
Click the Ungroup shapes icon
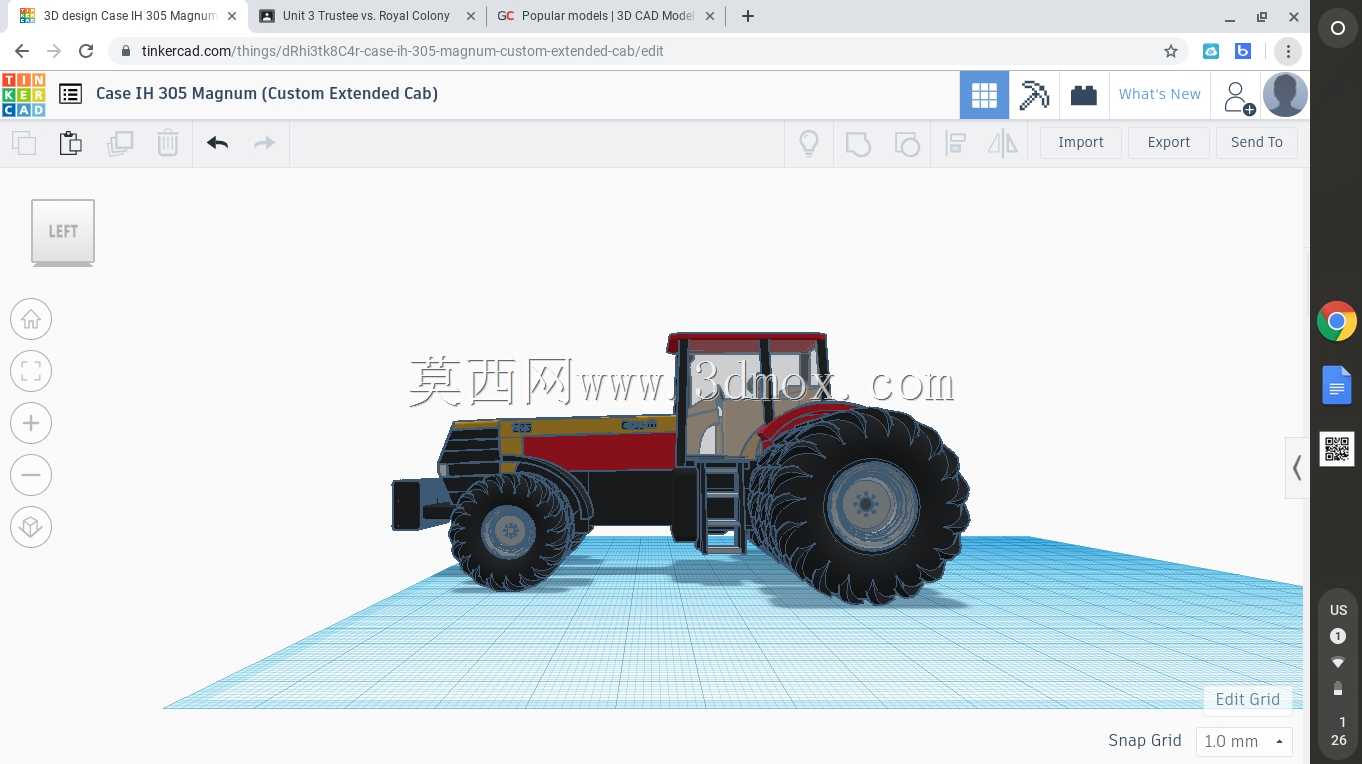click(906, 143)
